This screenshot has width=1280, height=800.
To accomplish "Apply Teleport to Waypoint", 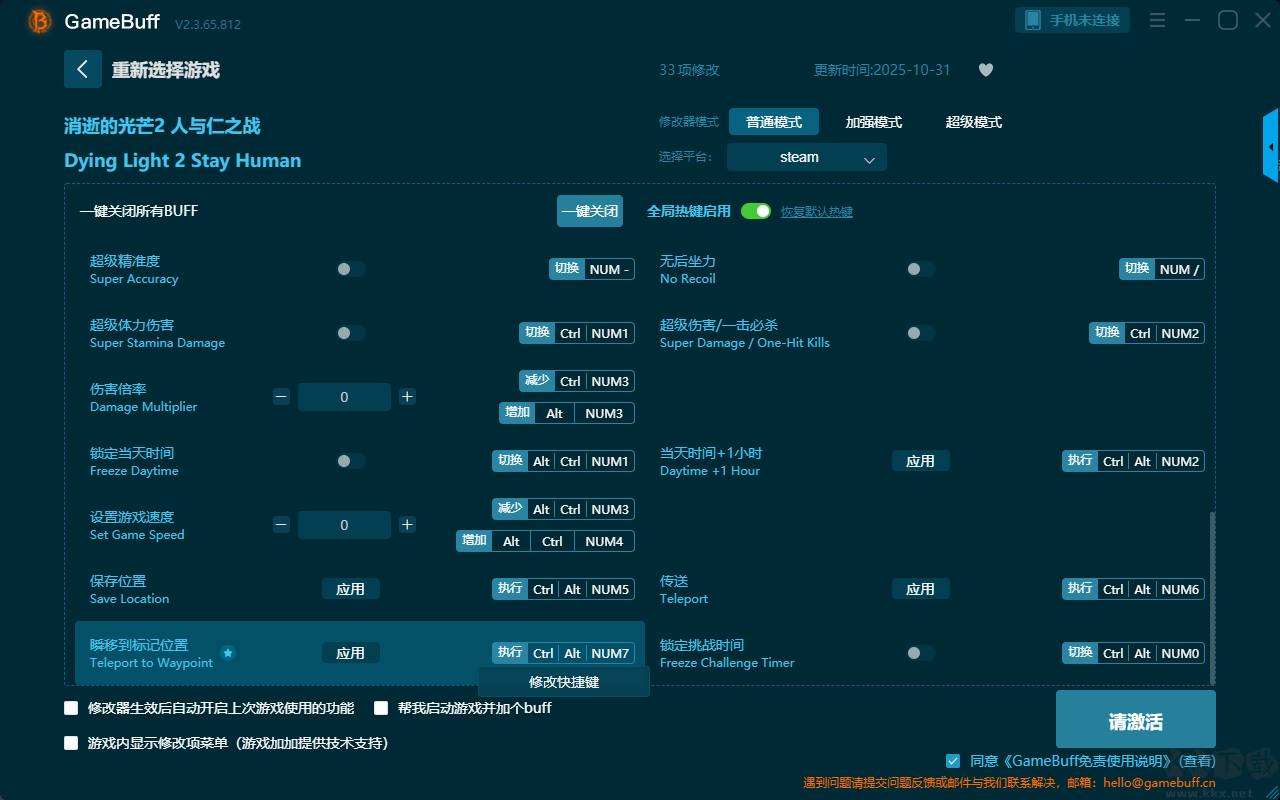I will [x=351, y=653].
